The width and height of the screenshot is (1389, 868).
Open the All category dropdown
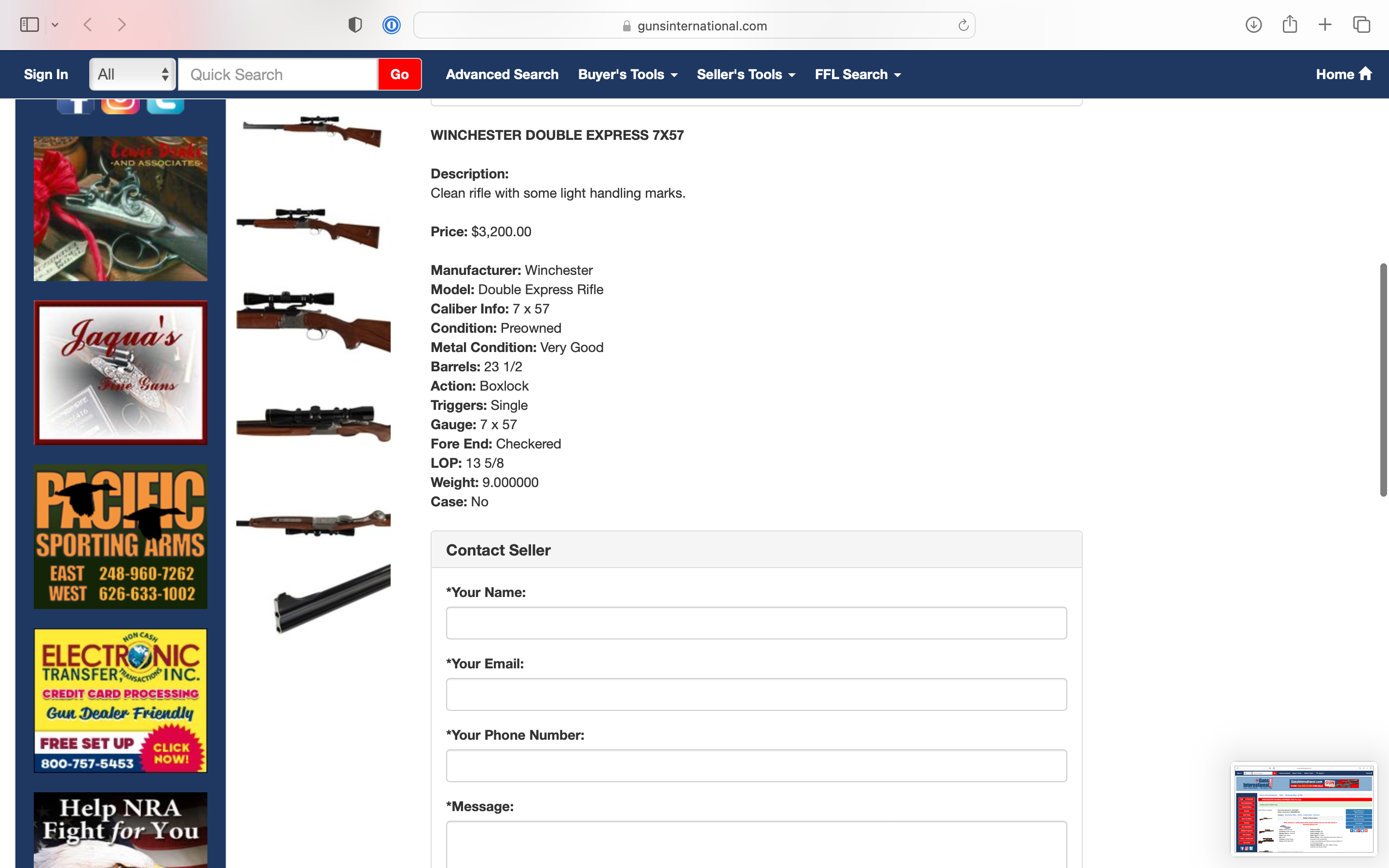click(x=133, y=74)
